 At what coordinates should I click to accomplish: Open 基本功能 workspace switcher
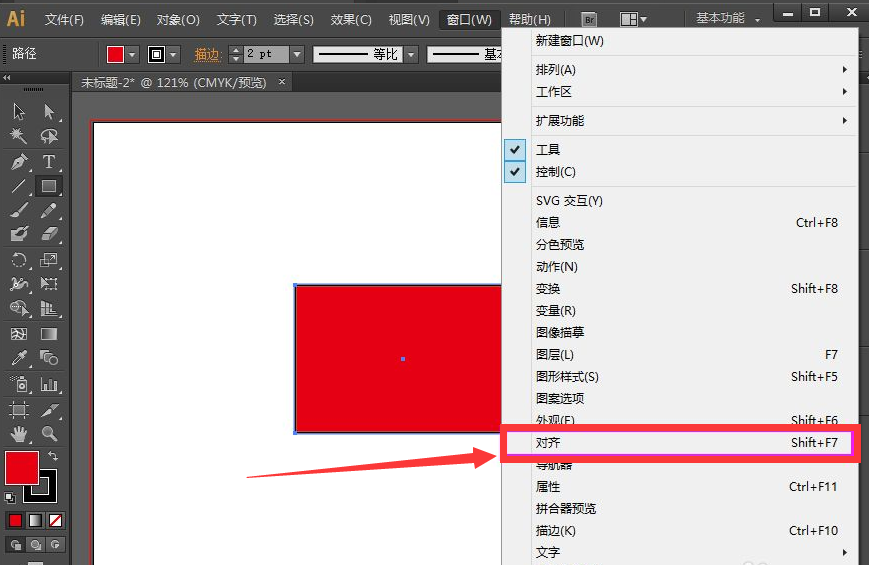point(728,18)
